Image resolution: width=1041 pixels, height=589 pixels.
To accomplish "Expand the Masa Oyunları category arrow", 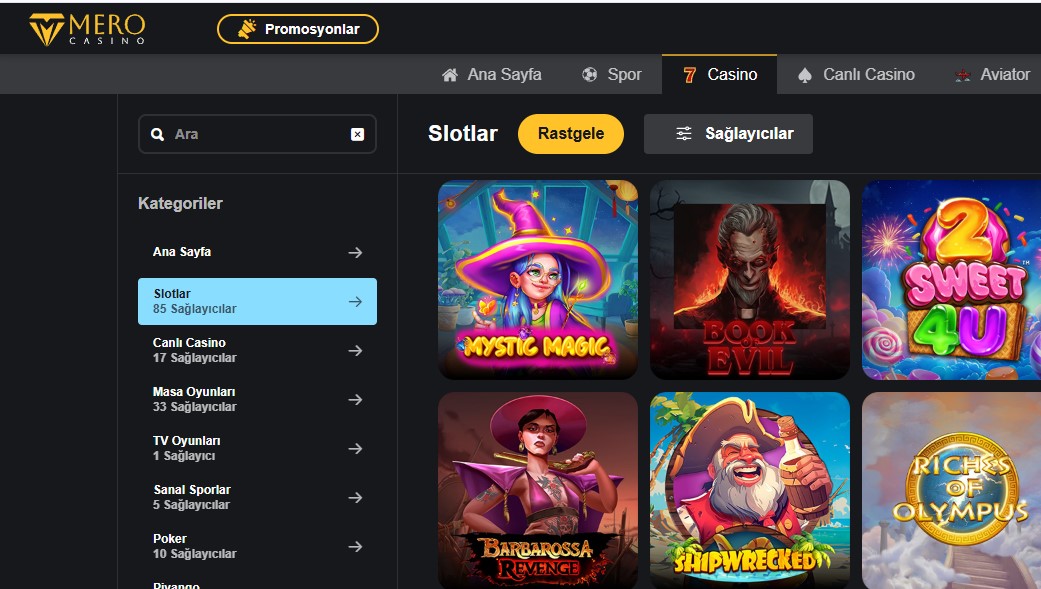I will (355, 399).
